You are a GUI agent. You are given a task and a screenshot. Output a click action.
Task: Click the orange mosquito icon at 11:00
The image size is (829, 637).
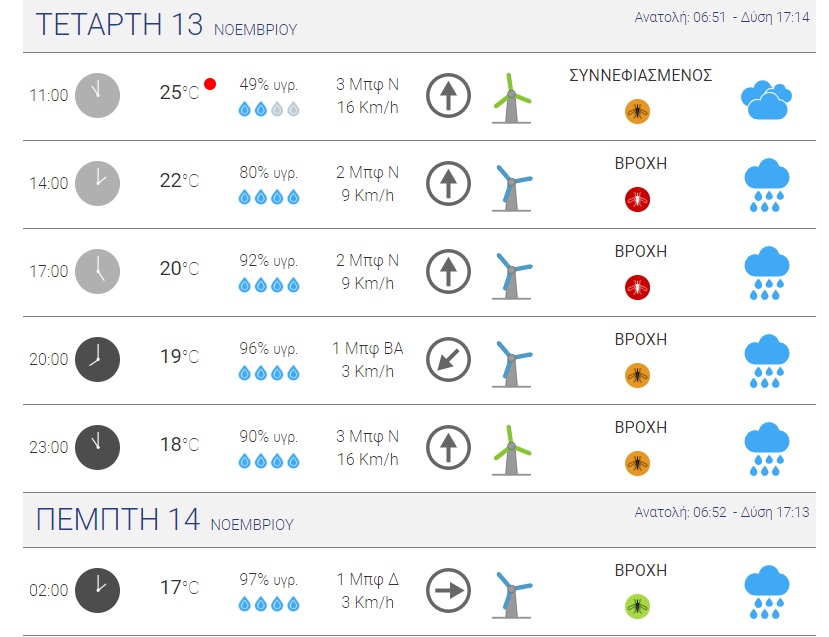[x=638, y=111]
